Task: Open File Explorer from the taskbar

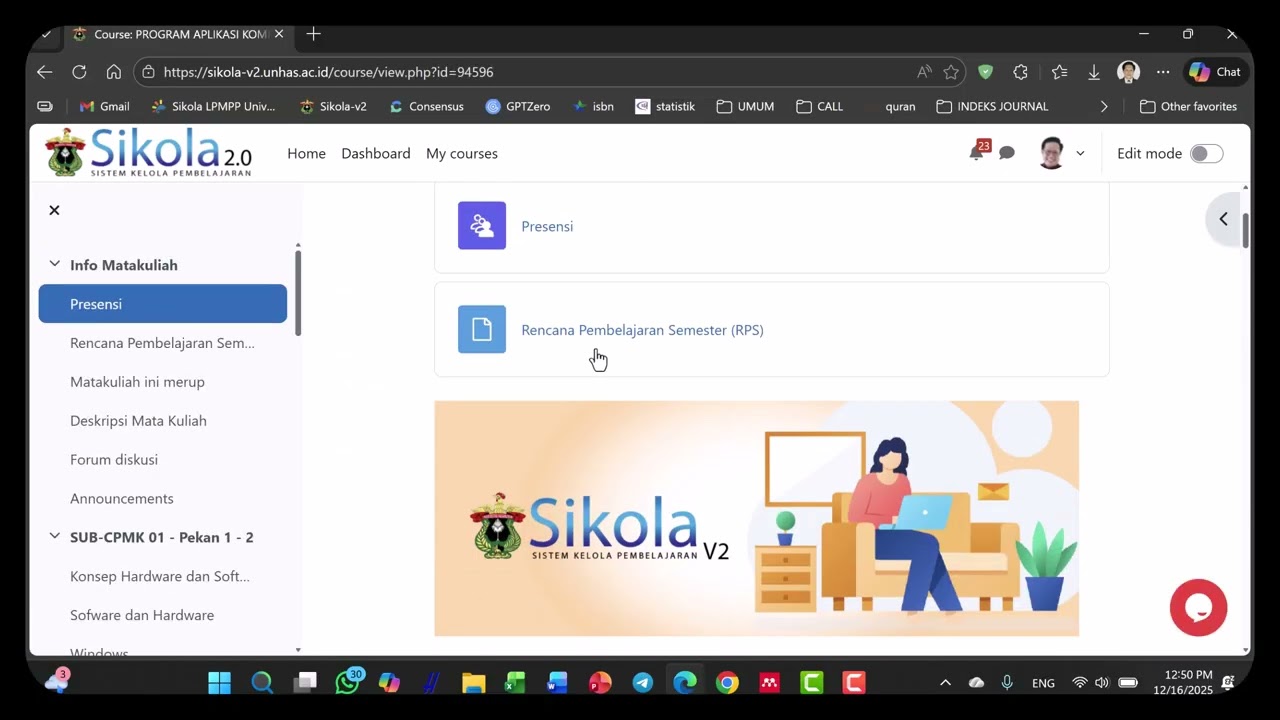Action: coord(473,683)
